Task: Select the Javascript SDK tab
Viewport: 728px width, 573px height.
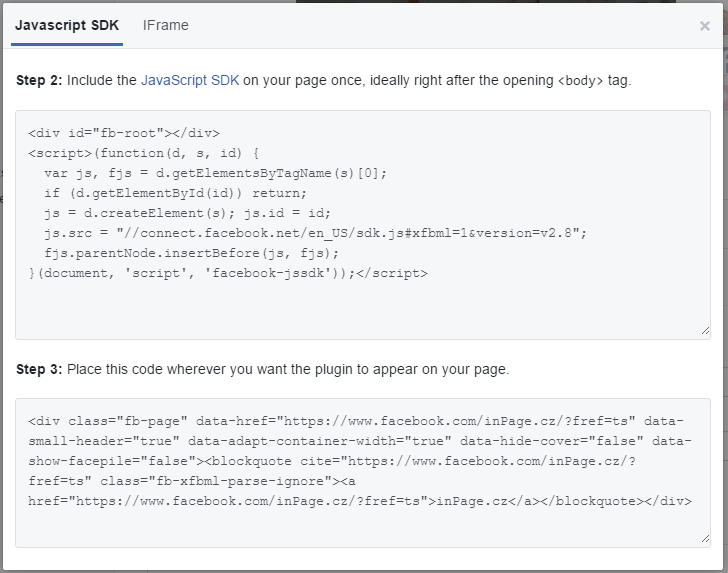Action: click(67, 25)
